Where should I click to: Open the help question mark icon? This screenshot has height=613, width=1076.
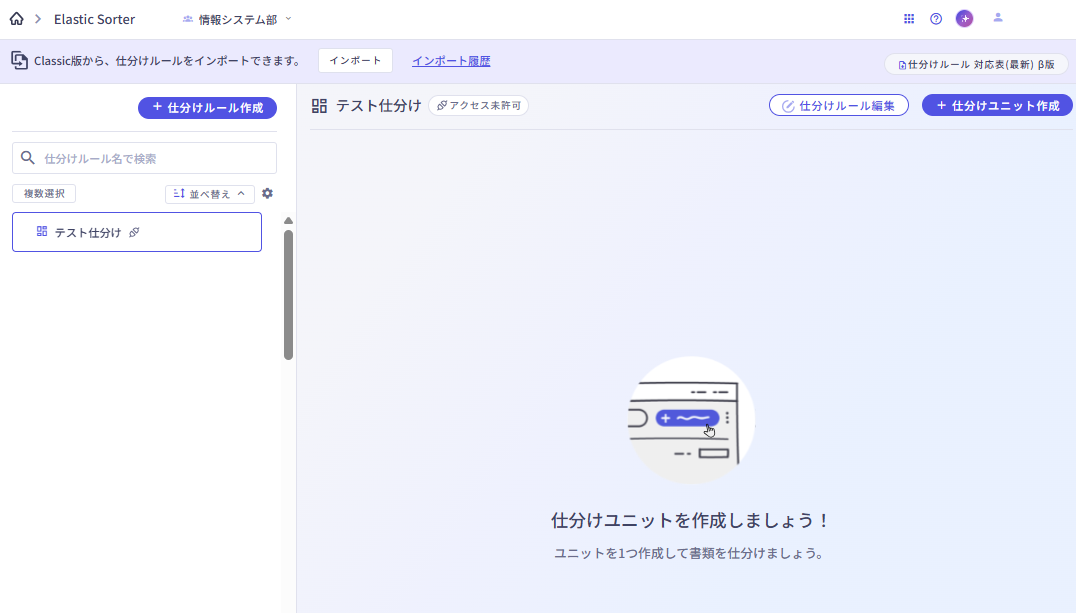click(936, 19)
